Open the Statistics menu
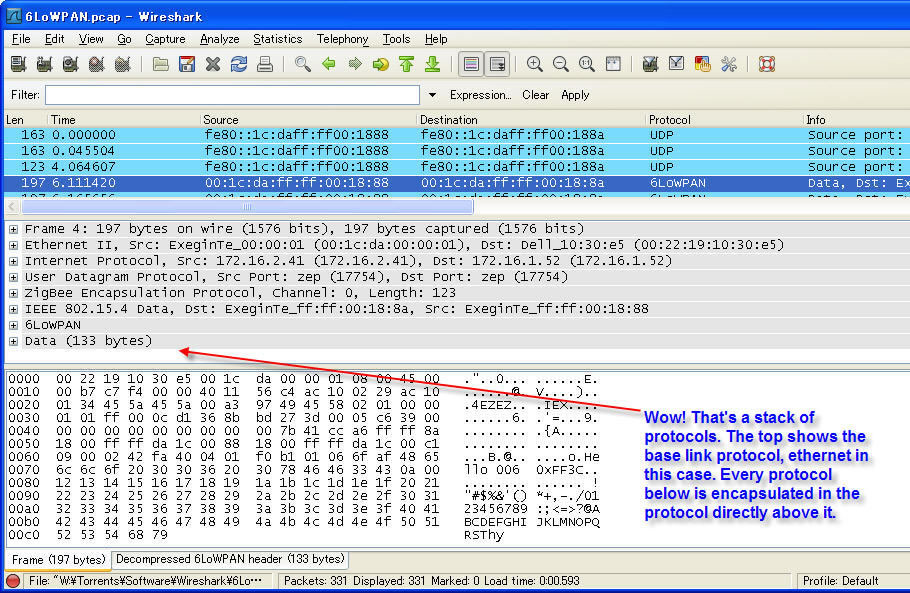Screen dimensions: 910x593 pos(277,39)
